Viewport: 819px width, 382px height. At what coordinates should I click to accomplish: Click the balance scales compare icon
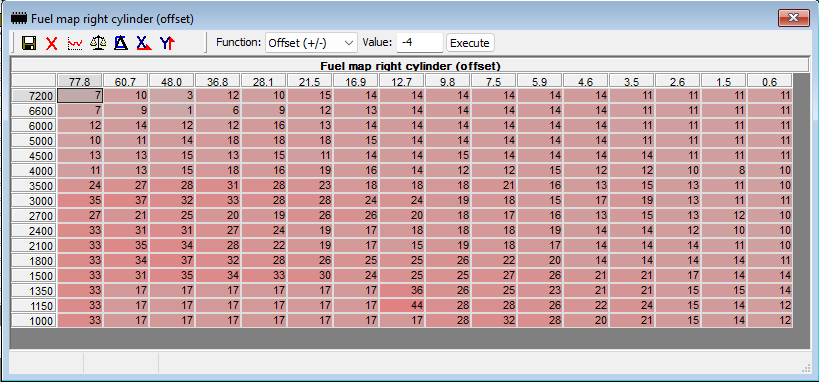coord(98,43)
